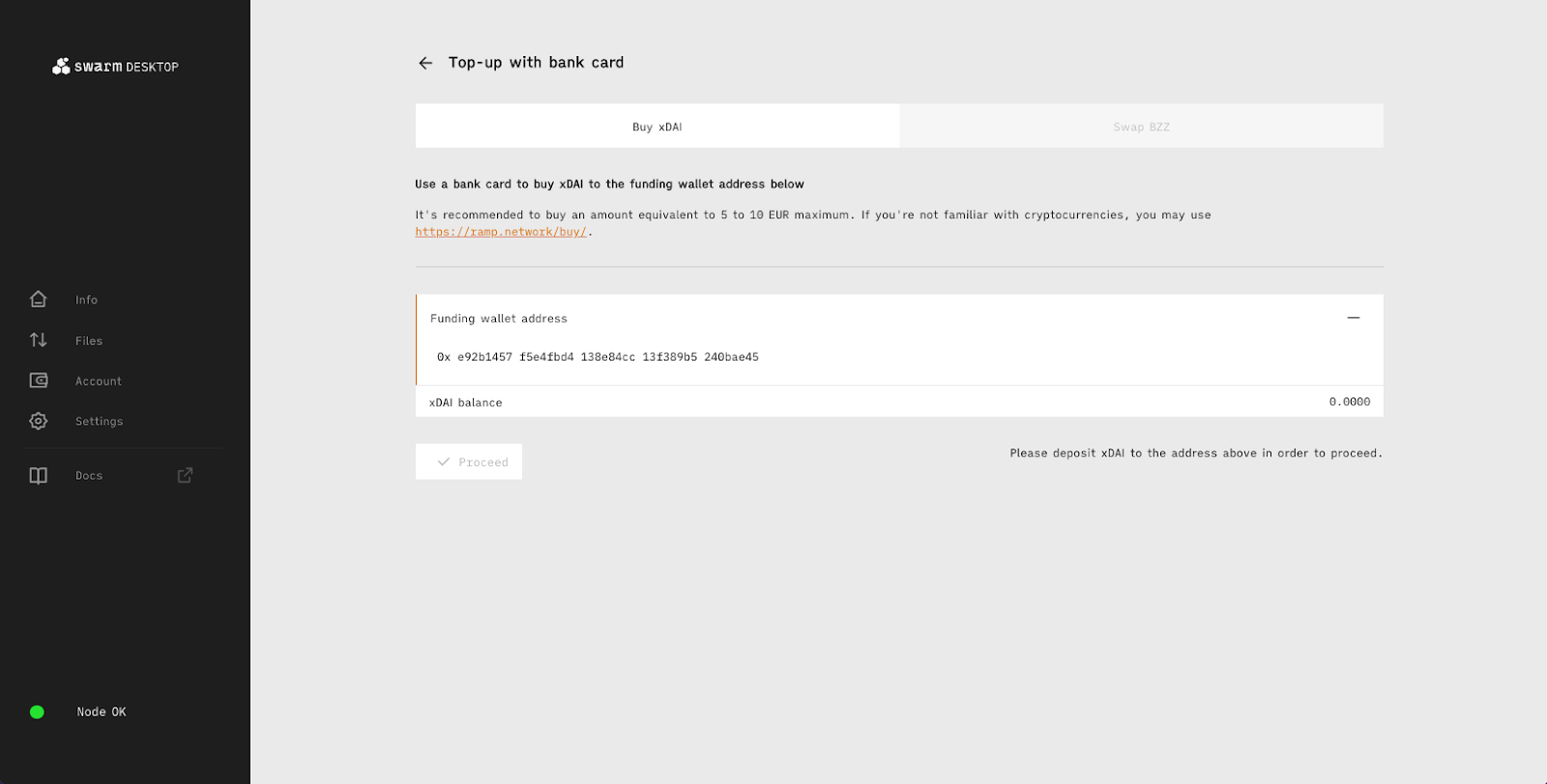
Task: Open the ramp.network buy link
Action: pos(501,232)
